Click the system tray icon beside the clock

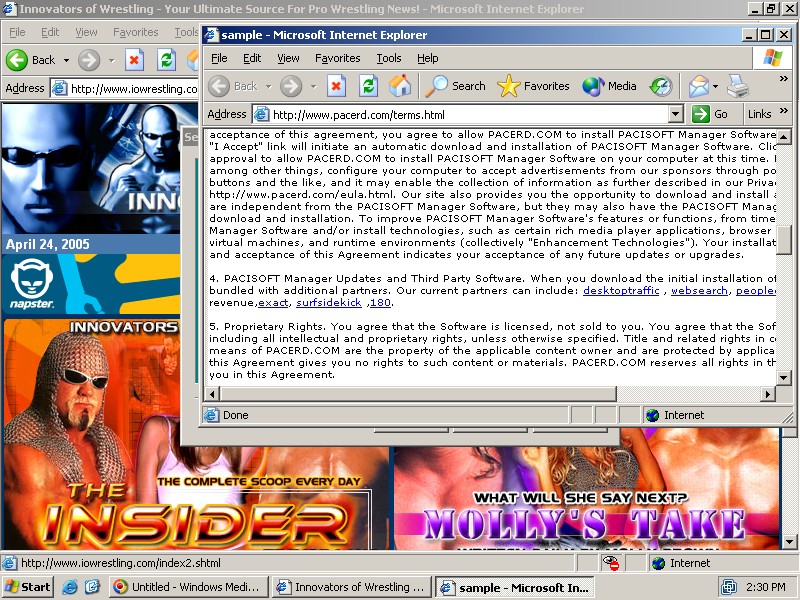pyautogui.click(x=729, y=587)
